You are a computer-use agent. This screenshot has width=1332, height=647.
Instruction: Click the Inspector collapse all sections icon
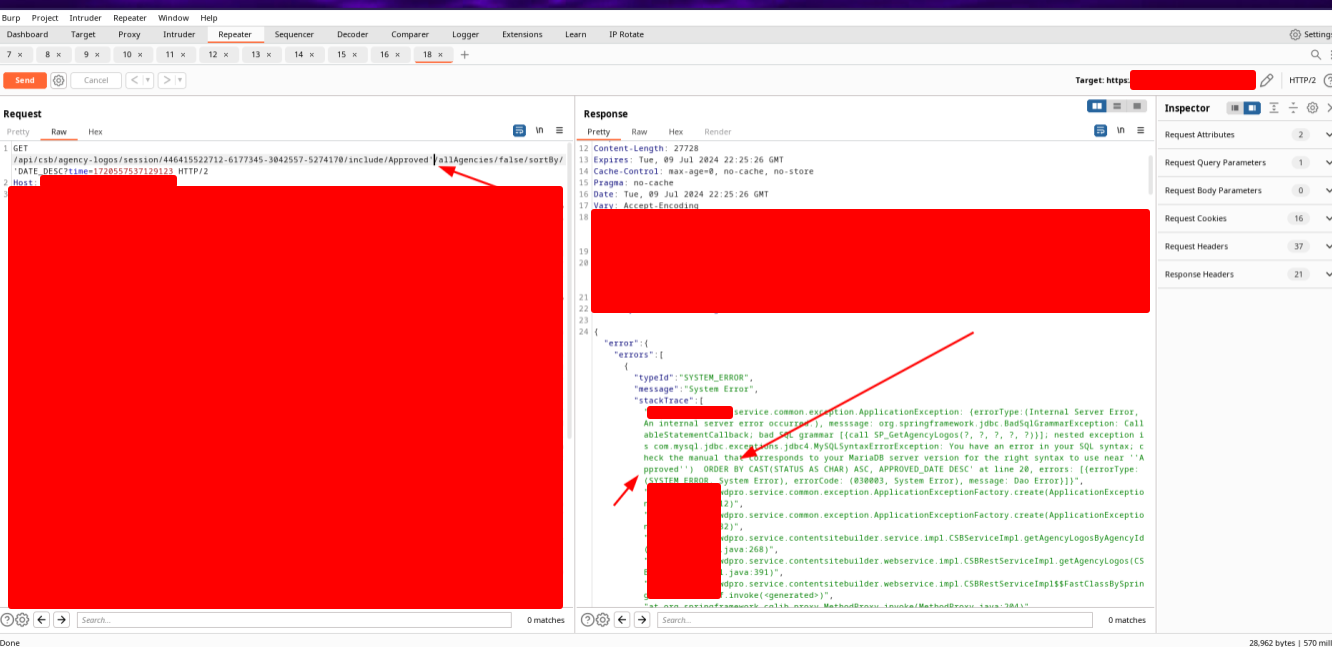[1293, 108]
